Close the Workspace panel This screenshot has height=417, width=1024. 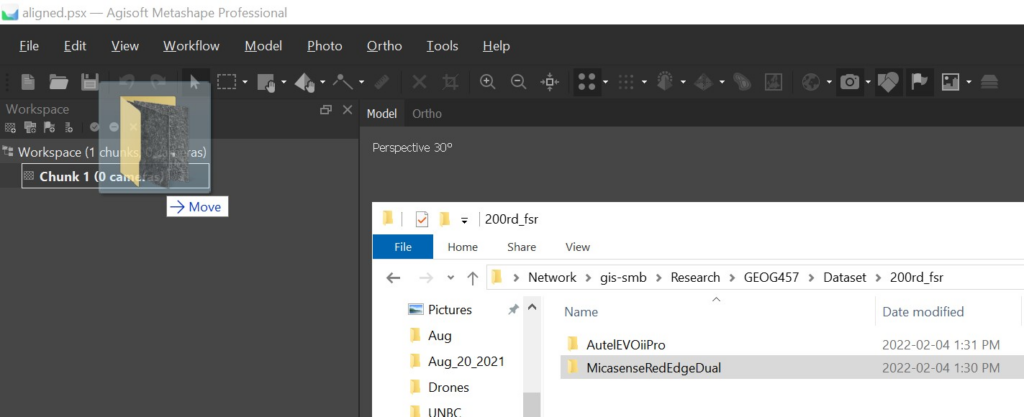347,110
